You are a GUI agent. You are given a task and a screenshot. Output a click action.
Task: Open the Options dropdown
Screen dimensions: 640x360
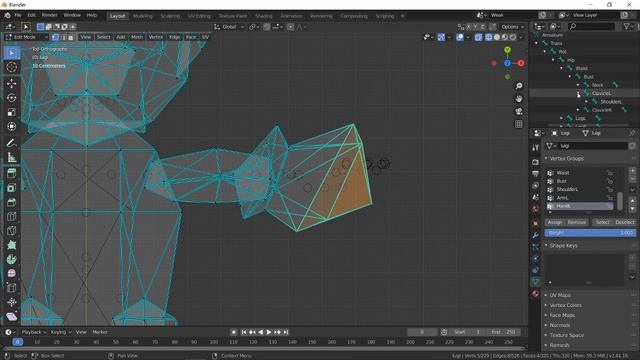point(512,27)
